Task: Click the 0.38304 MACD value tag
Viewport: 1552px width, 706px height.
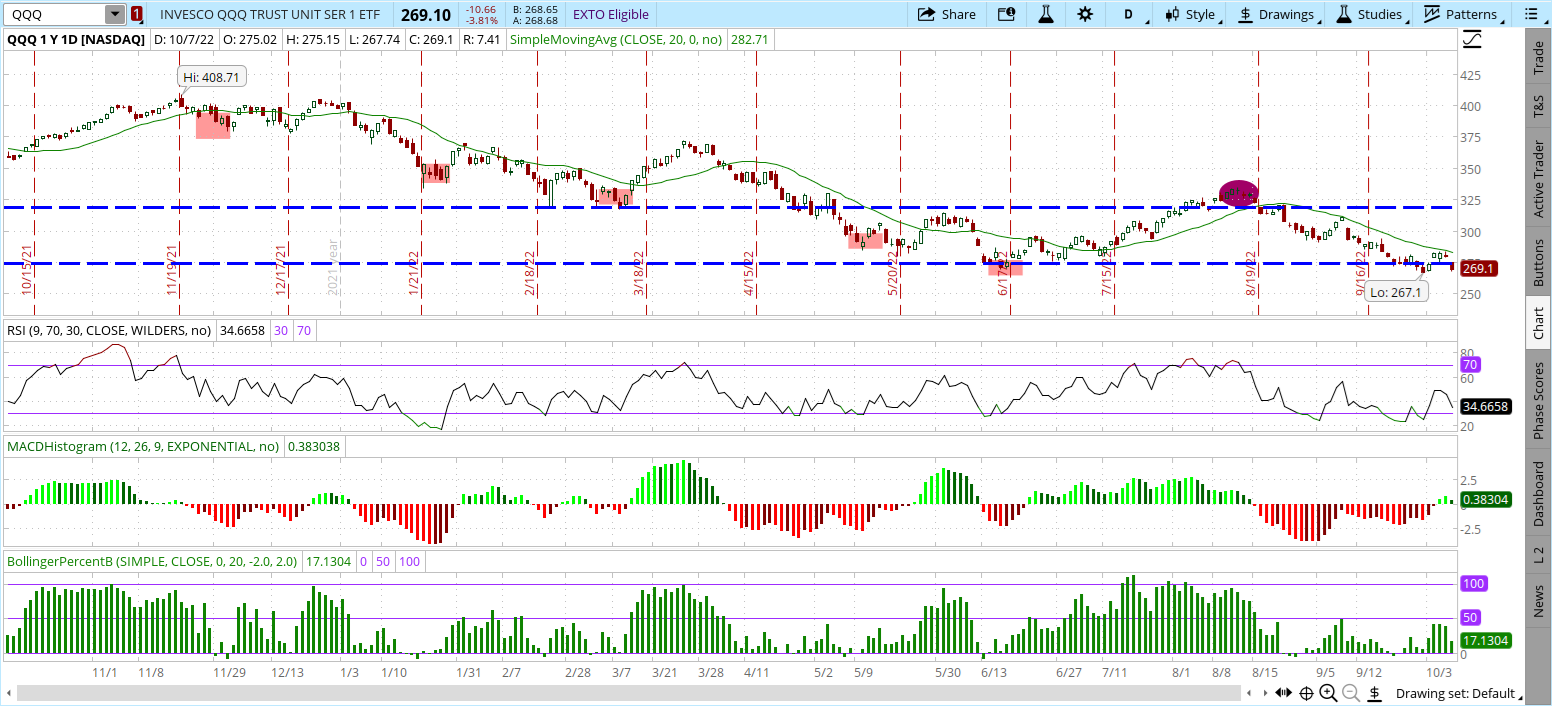Action: 1485,499
